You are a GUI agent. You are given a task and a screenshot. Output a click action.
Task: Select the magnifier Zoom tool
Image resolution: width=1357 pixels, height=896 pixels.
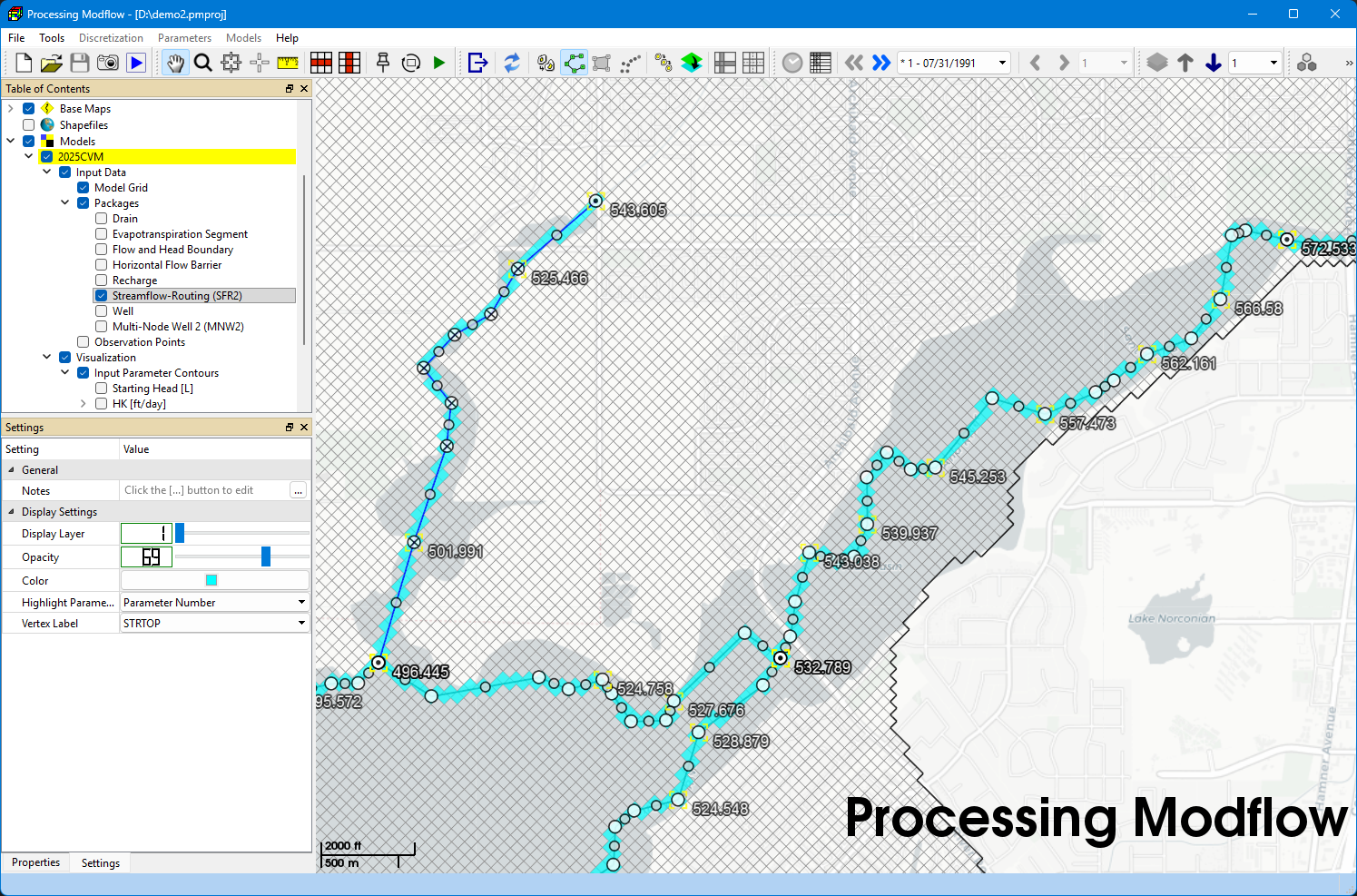point(203,63)
